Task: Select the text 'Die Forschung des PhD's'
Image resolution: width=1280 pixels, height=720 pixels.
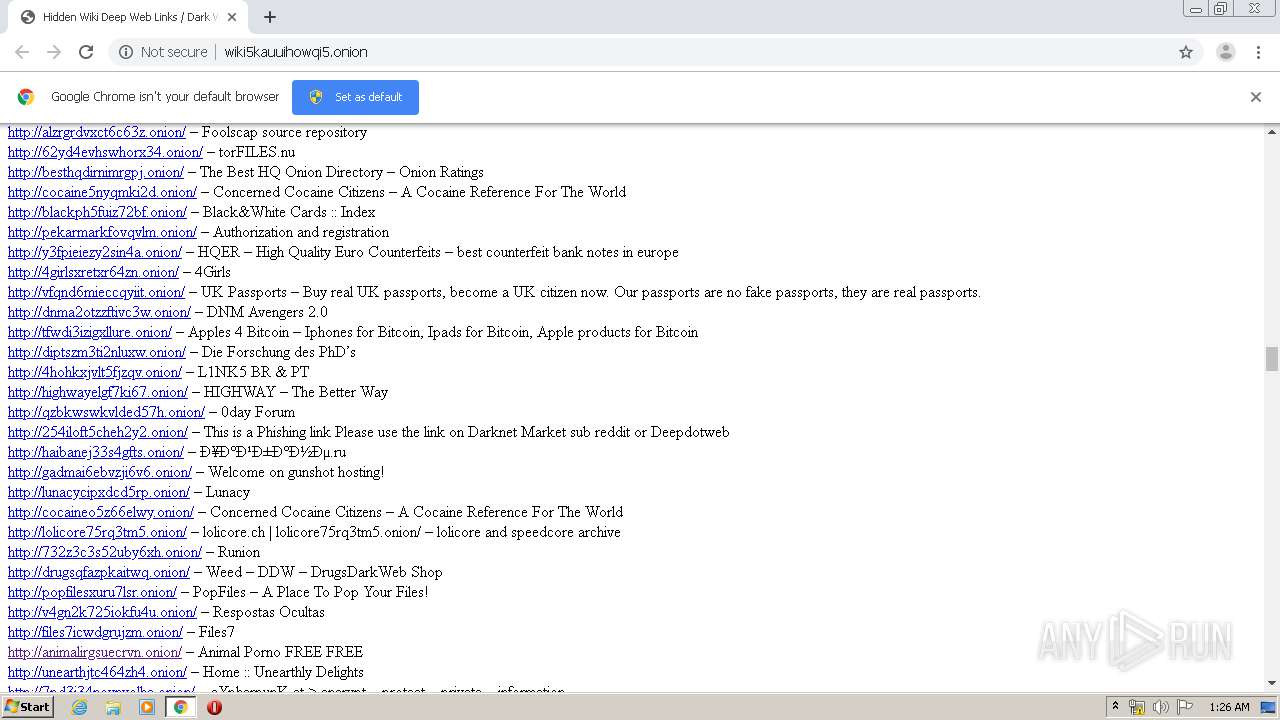Action: pos(279,352)
